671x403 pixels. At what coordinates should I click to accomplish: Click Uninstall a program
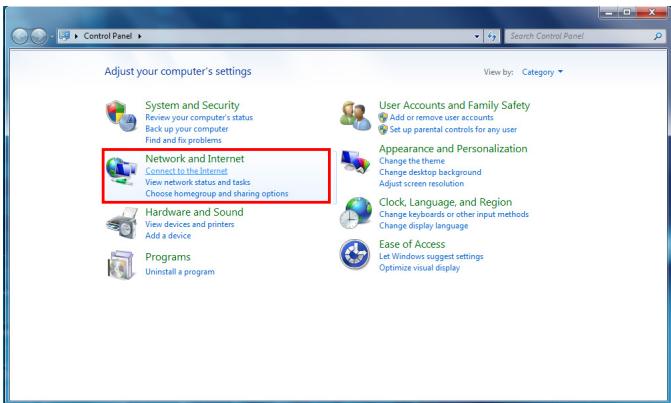[x=180, y=272]
